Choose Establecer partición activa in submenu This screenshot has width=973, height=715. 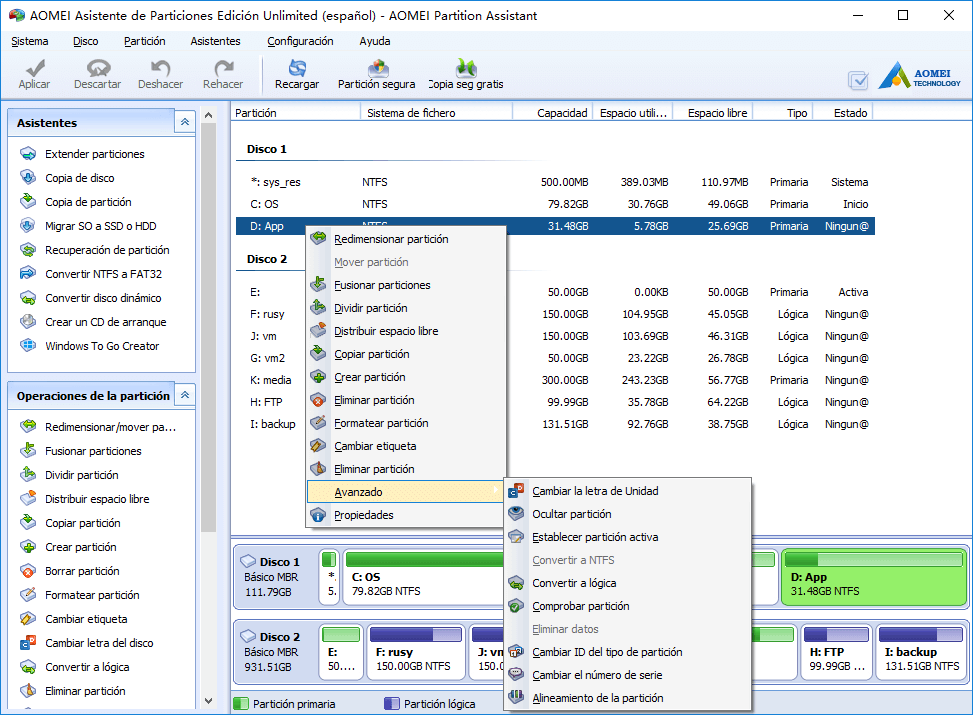click(x=628, y=537)
